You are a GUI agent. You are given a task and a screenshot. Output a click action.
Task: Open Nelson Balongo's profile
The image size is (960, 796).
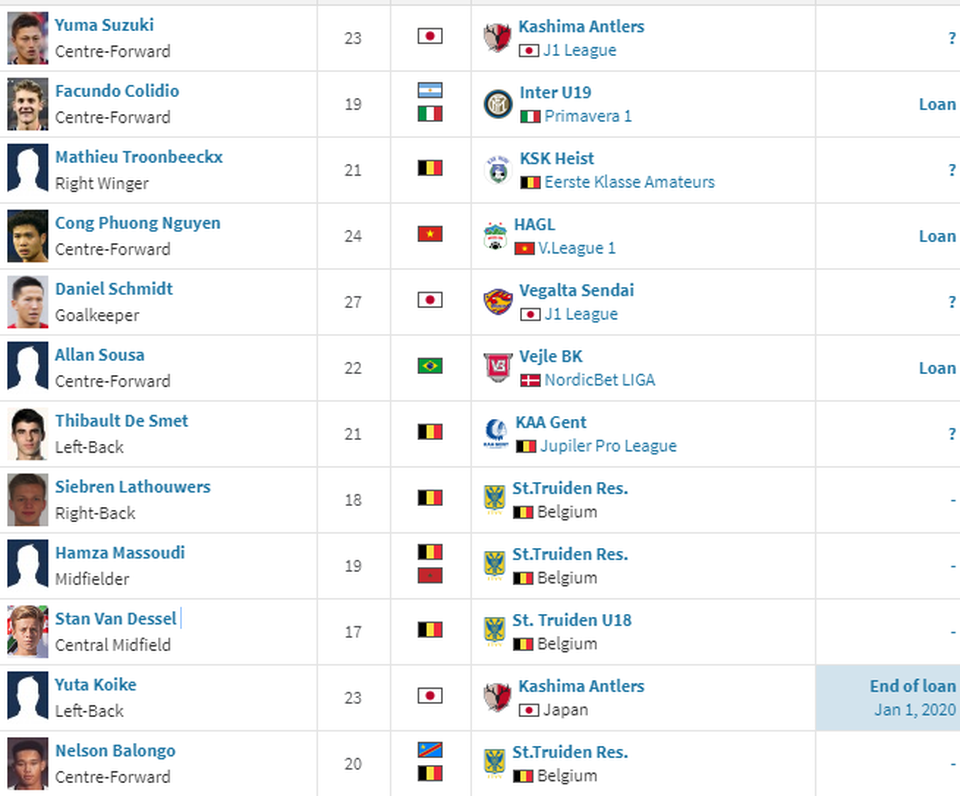115,751
